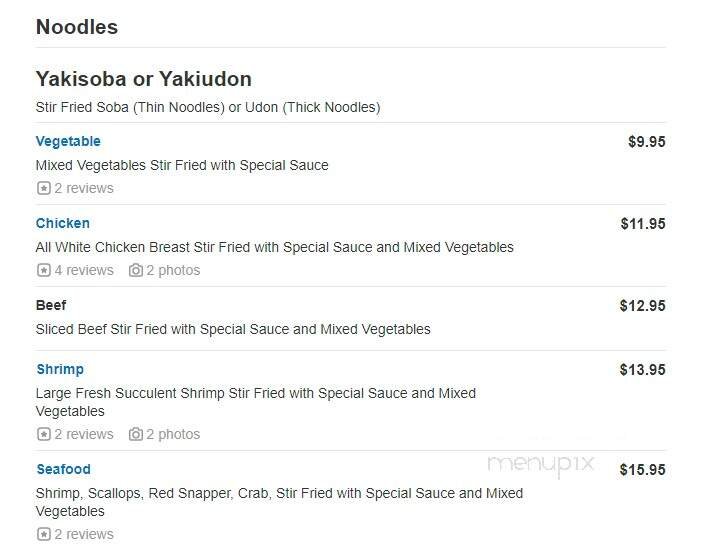Click the star icon under Shrimp
The width and height of the screenshot is (720, 546).
[x=43, y=434]
